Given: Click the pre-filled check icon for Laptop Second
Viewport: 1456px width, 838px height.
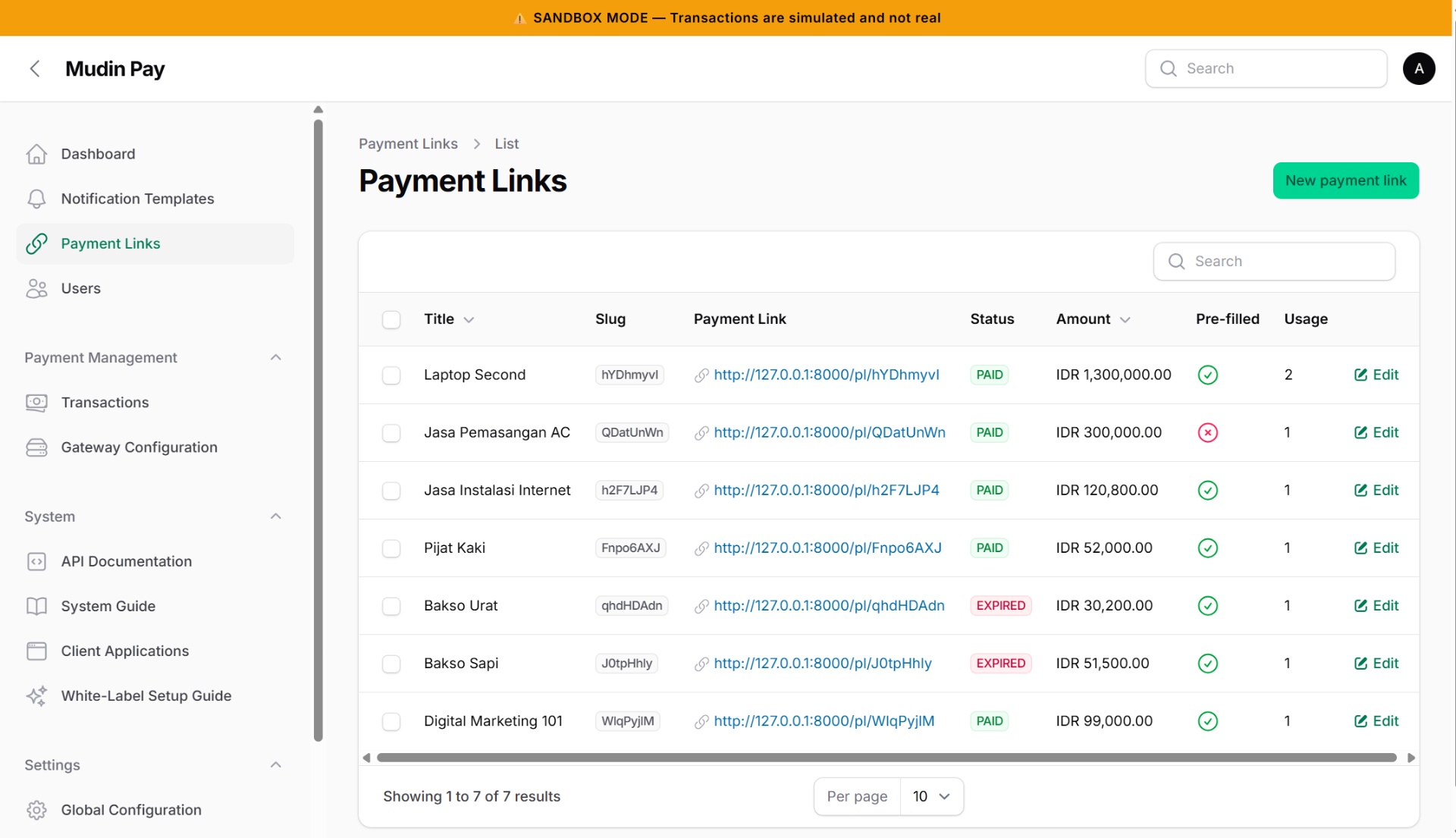Looking at the screenshot, I should 1207,375.
